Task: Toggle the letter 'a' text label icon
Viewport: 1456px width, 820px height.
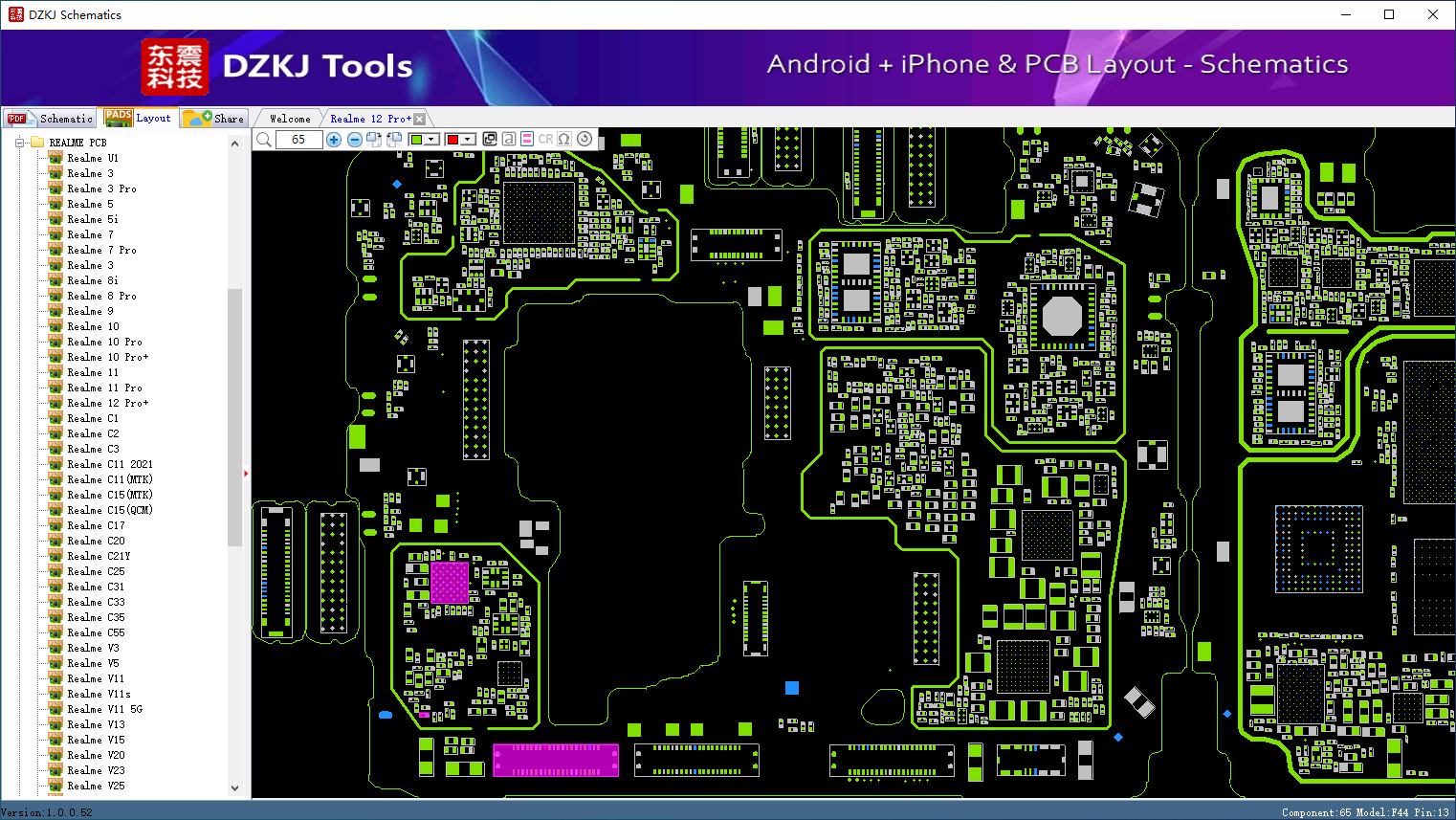Action: coord(508,139)
